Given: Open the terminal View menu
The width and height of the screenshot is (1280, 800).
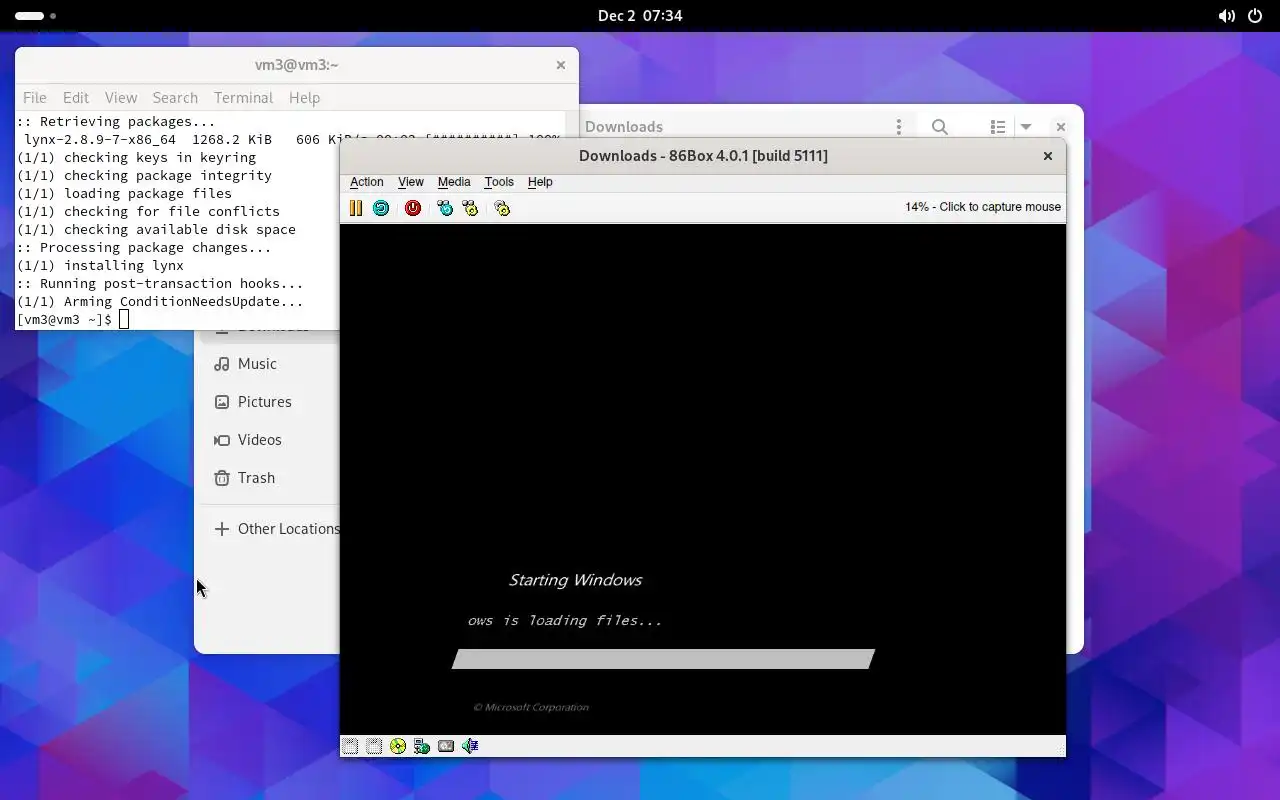Looking at the screenshot, I should tap(121, 98).
